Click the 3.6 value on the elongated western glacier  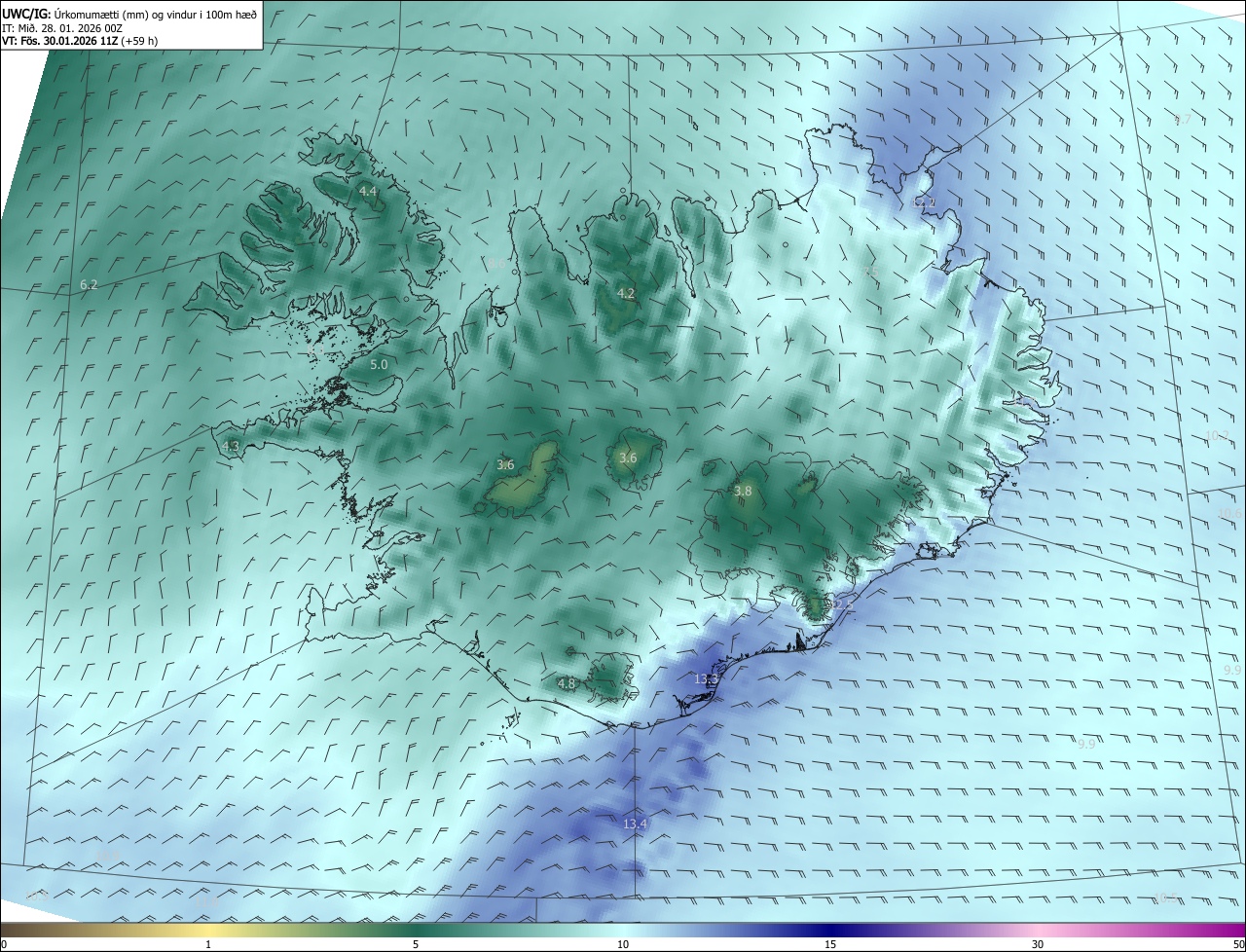(x=505, y=465)
